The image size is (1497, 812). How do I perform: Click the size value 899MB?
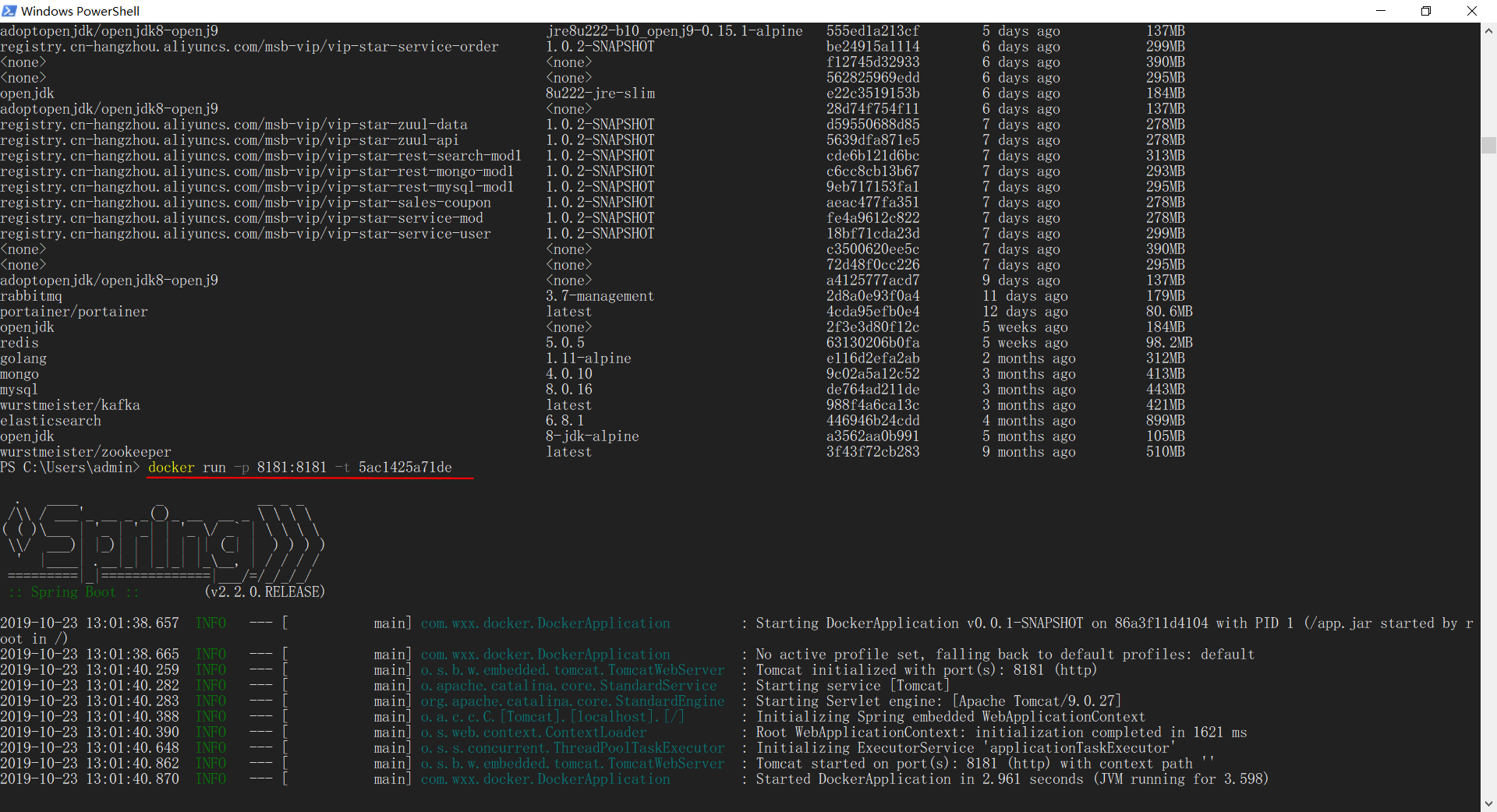coord(1166,421)
